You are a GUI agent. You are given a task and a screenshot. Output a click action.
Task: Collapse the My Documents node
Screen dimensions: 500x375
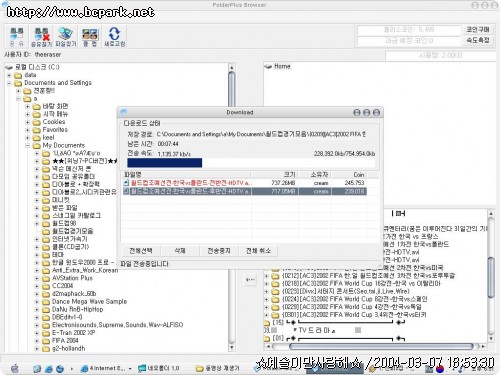tap(28, 146)
